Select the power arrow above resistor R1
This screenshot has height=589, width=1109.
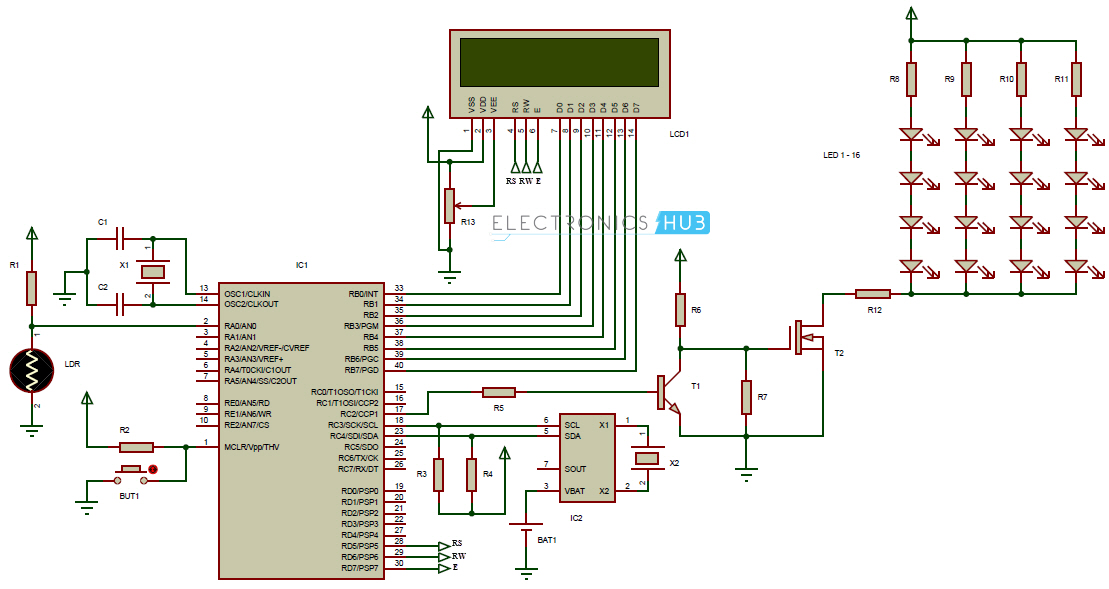[31, 233]
